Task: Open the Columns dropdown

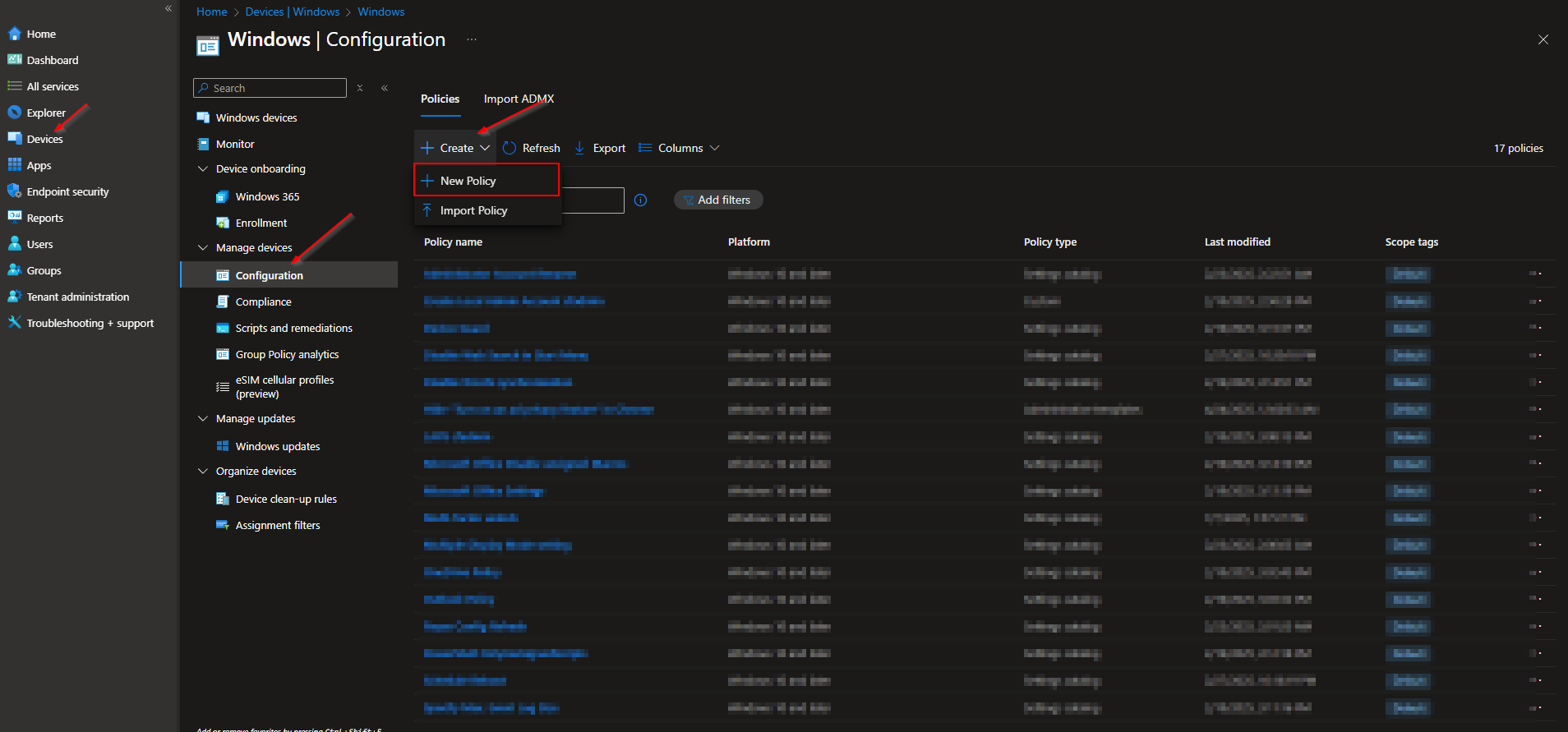Action: click(x=680, y=148)
